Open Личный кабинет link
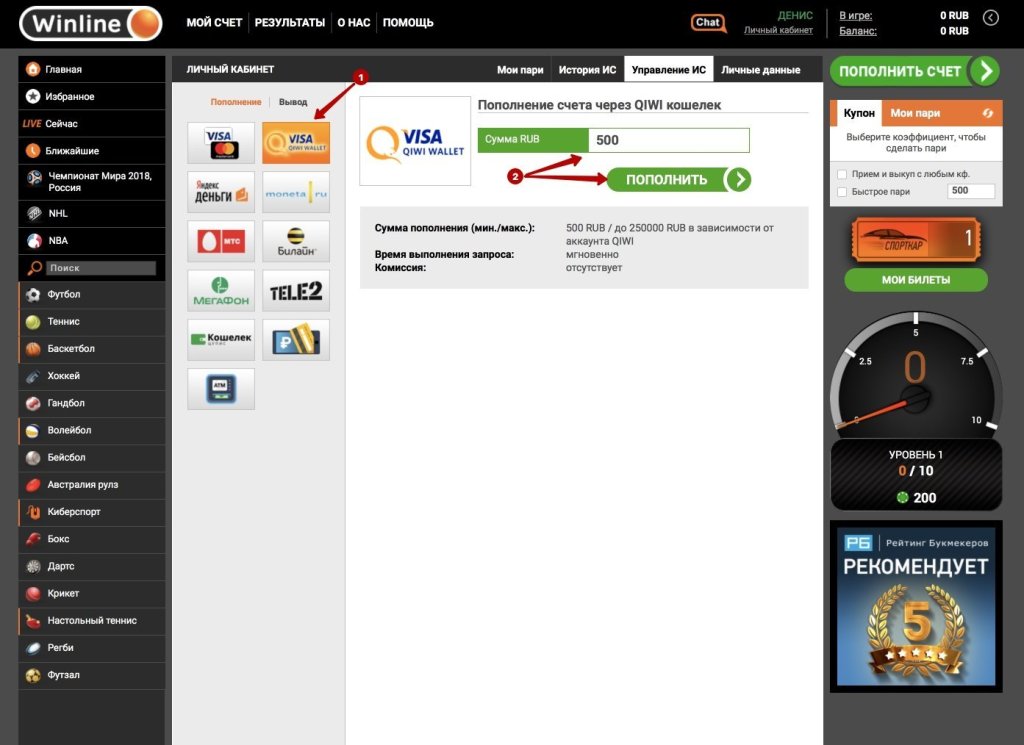 tap(778, 30)
